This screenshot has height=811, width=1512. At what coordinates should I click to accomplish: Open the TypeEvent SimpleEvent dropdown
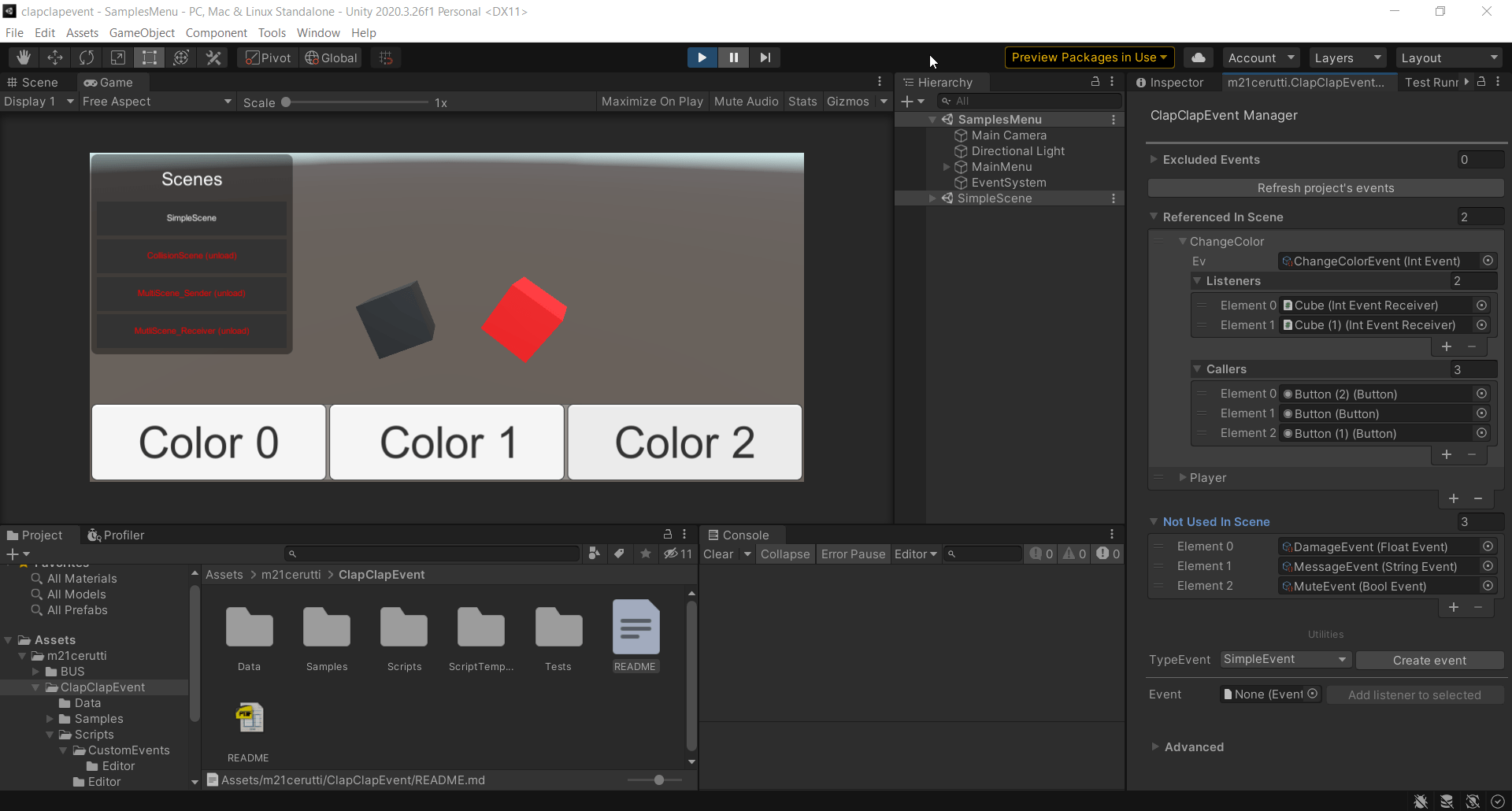tap(1285, 660)
